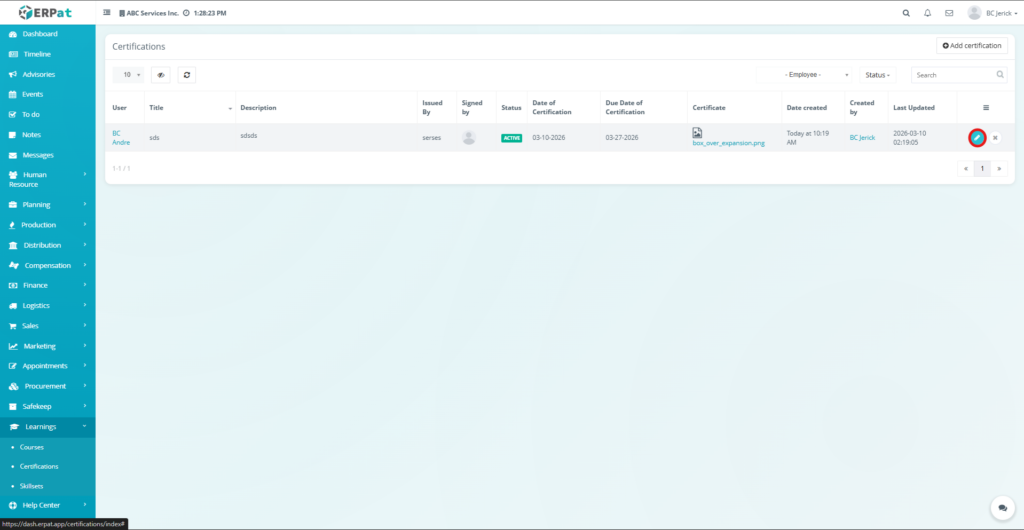1024x530 pixels.
Task: Open the Employee filter dropdown
Action: [x=816, y=75]
